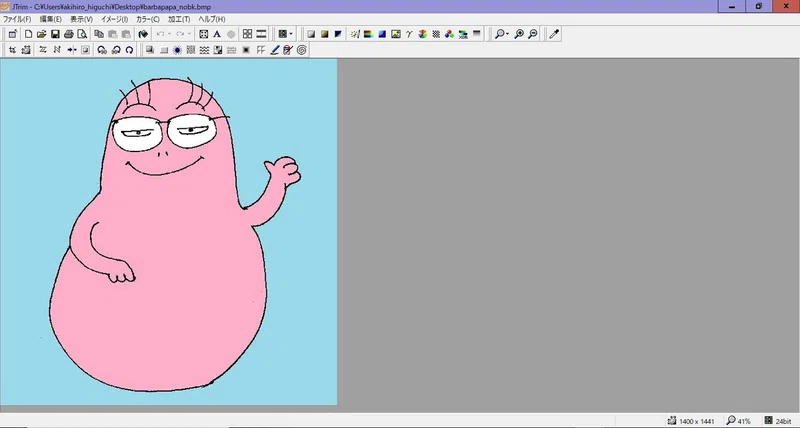
Task: Click the second rotate 90 arrow icon
Action: pyautogui.click(x=116, y=50)
